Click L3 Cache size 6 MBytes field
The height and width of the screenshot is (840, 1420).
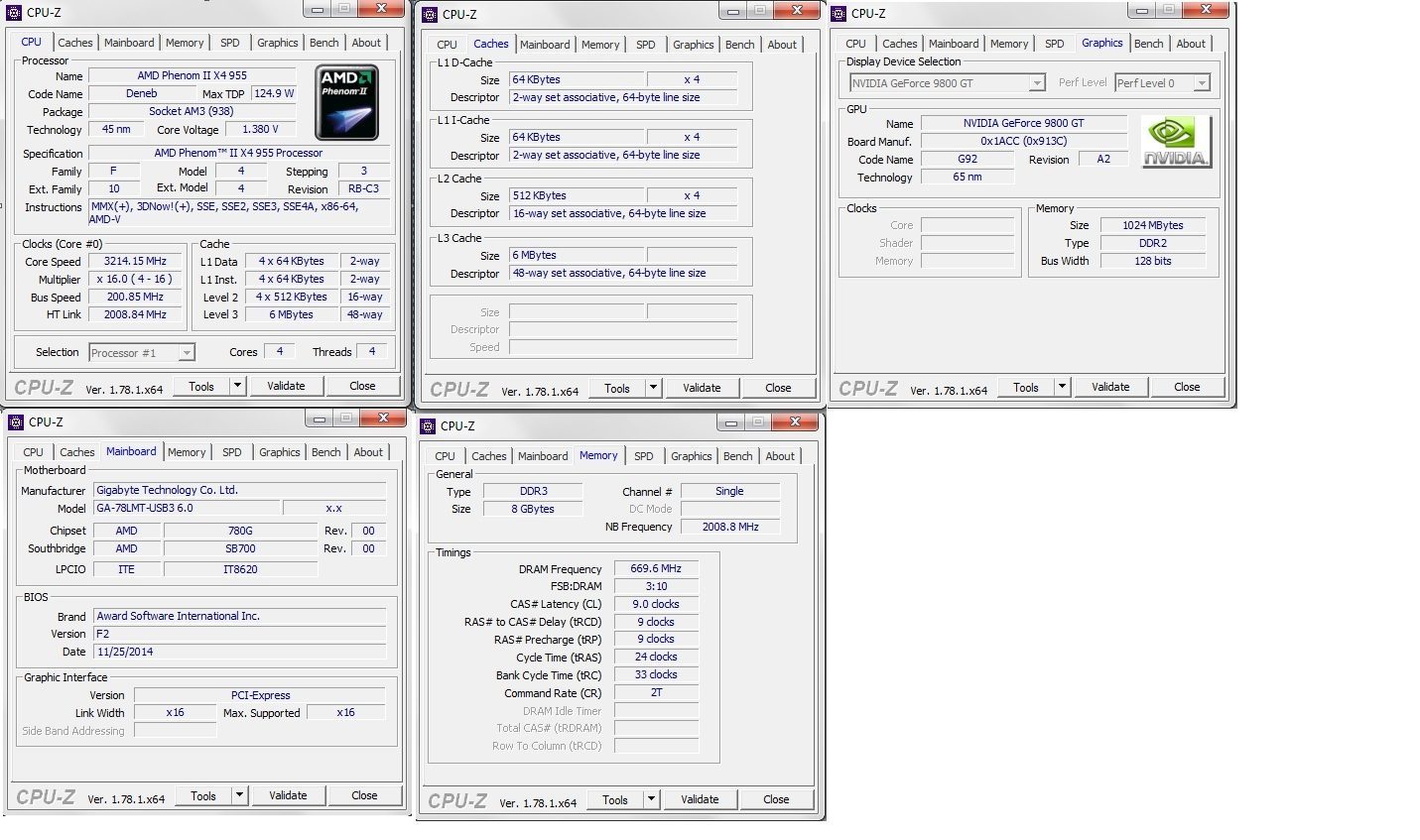(577, 255)
